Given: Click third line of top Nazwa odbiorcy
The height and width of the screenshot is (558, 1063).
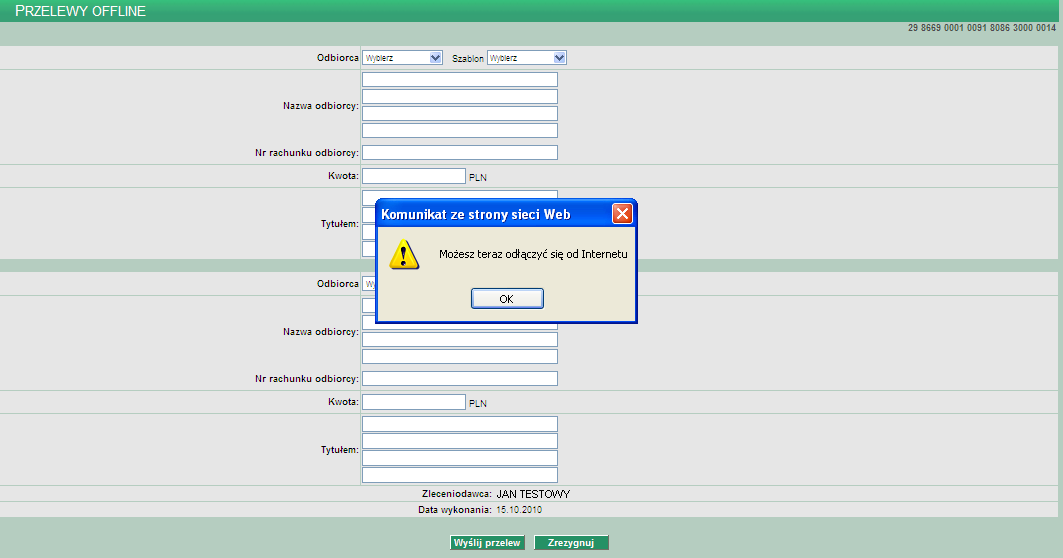Looking at the screenshot, I should point(460,113).
